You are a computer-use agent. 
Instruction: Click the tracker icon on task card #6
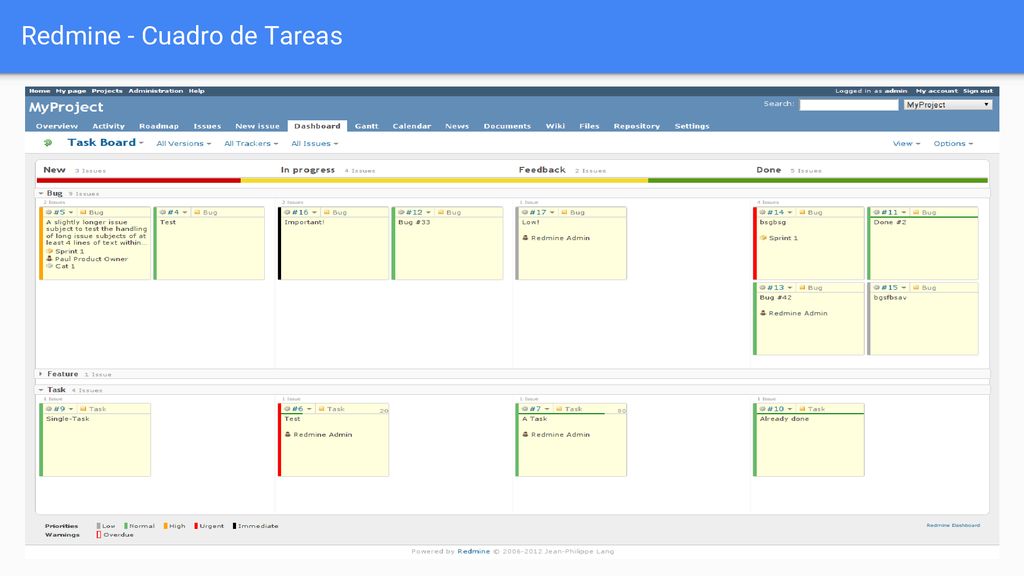click(x=321, y=409)
